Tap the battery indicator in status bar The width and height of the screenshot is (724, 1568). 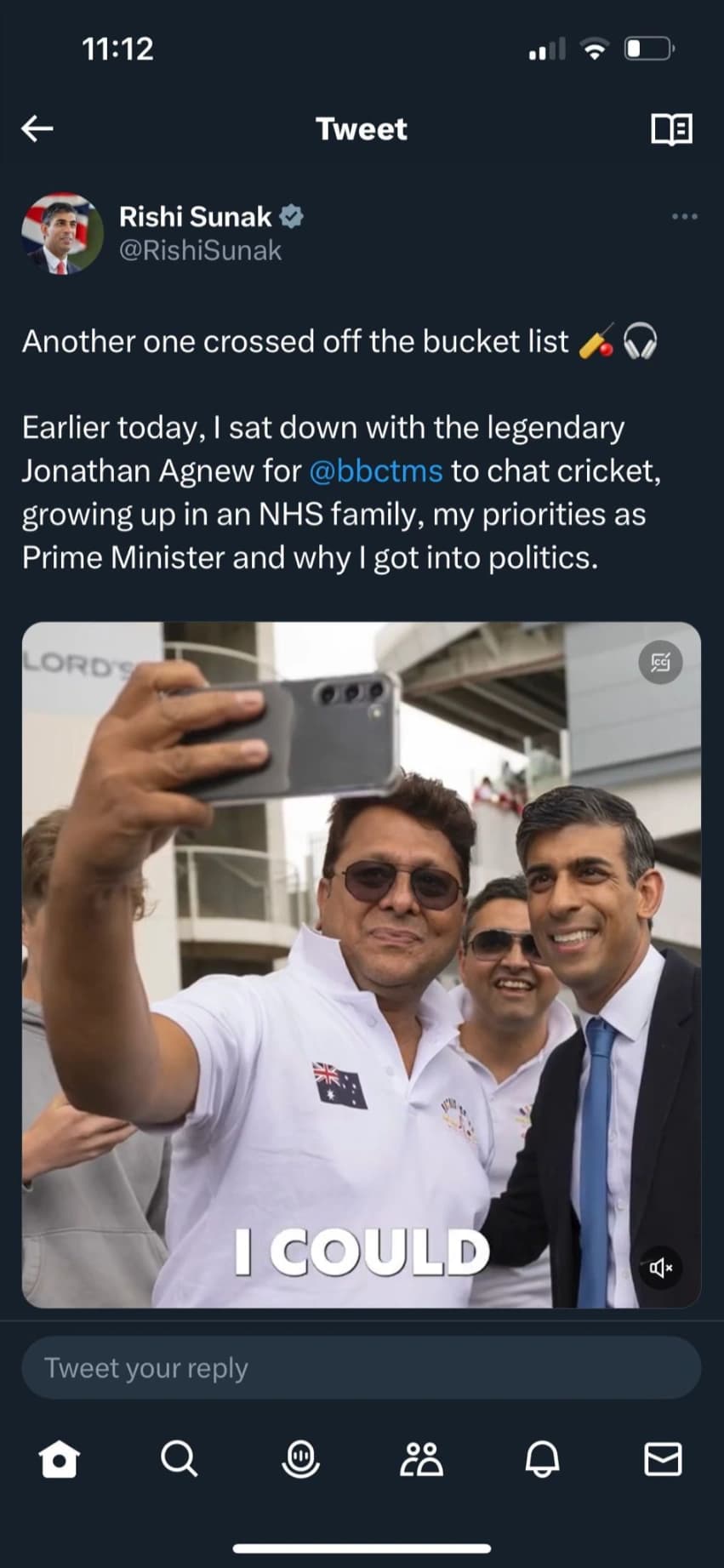649,49
